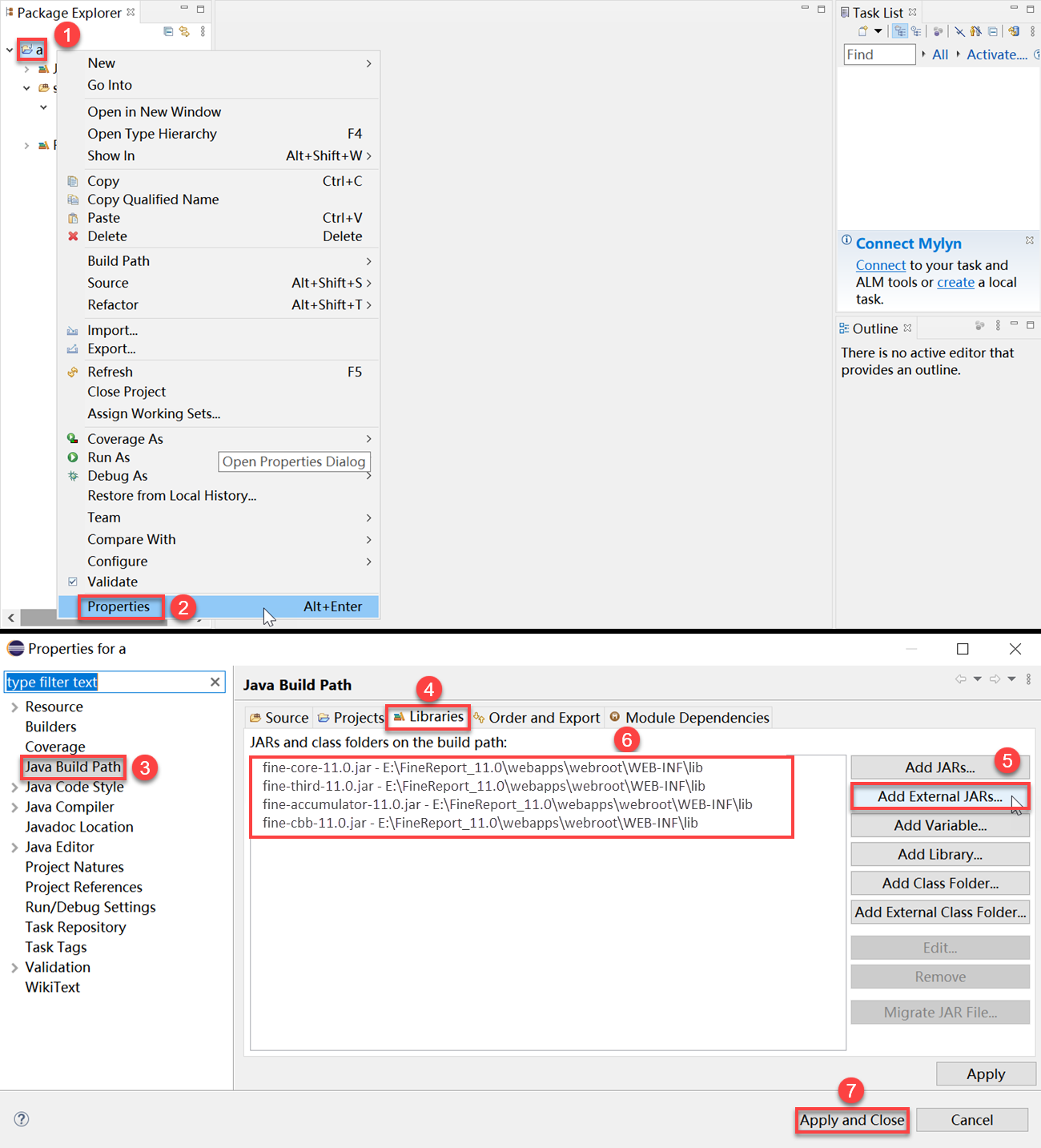Create a new task in Task List
The height and width of the screenshot is (1148, 1041).
pos(862,30)
